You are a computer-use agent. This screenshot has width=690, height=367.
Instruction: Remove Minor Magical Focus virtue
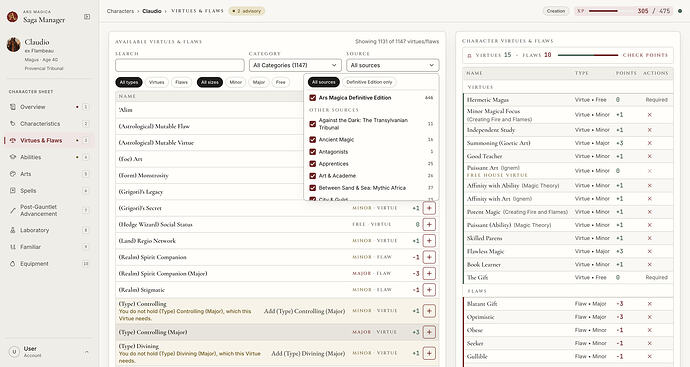coord(650,115)
